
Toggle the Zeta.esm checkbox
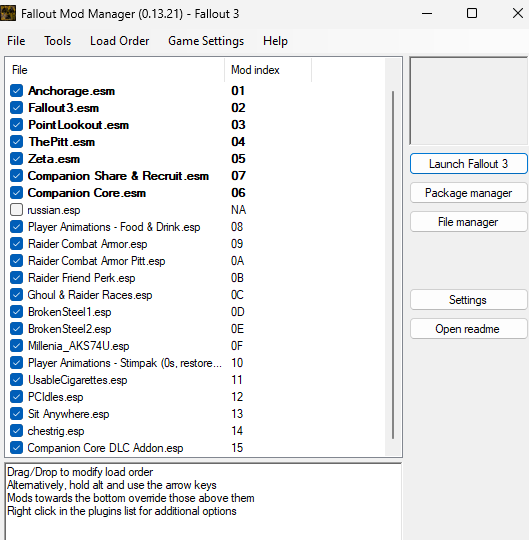17,159
